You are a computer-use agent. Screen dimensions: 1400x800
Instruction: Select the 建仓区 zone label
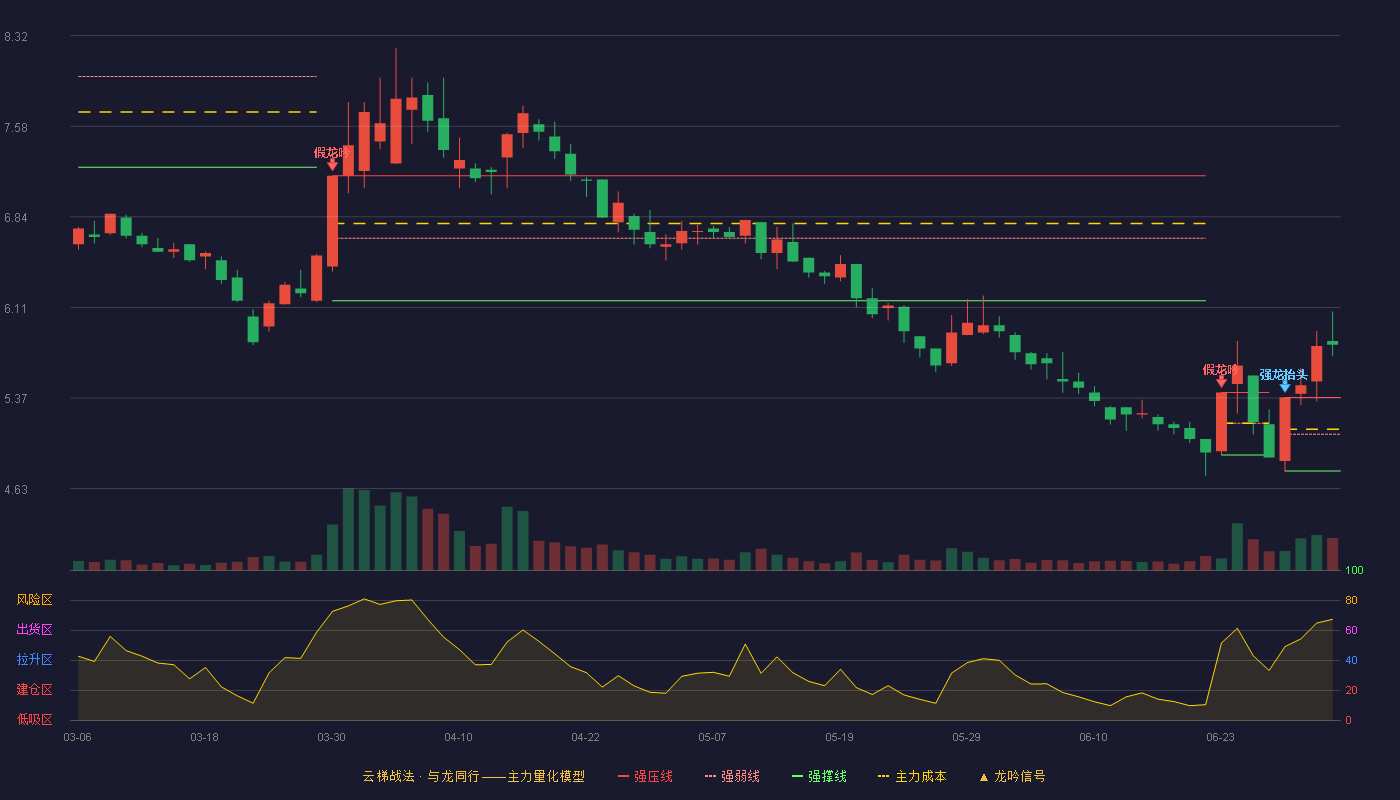point(34,690)
